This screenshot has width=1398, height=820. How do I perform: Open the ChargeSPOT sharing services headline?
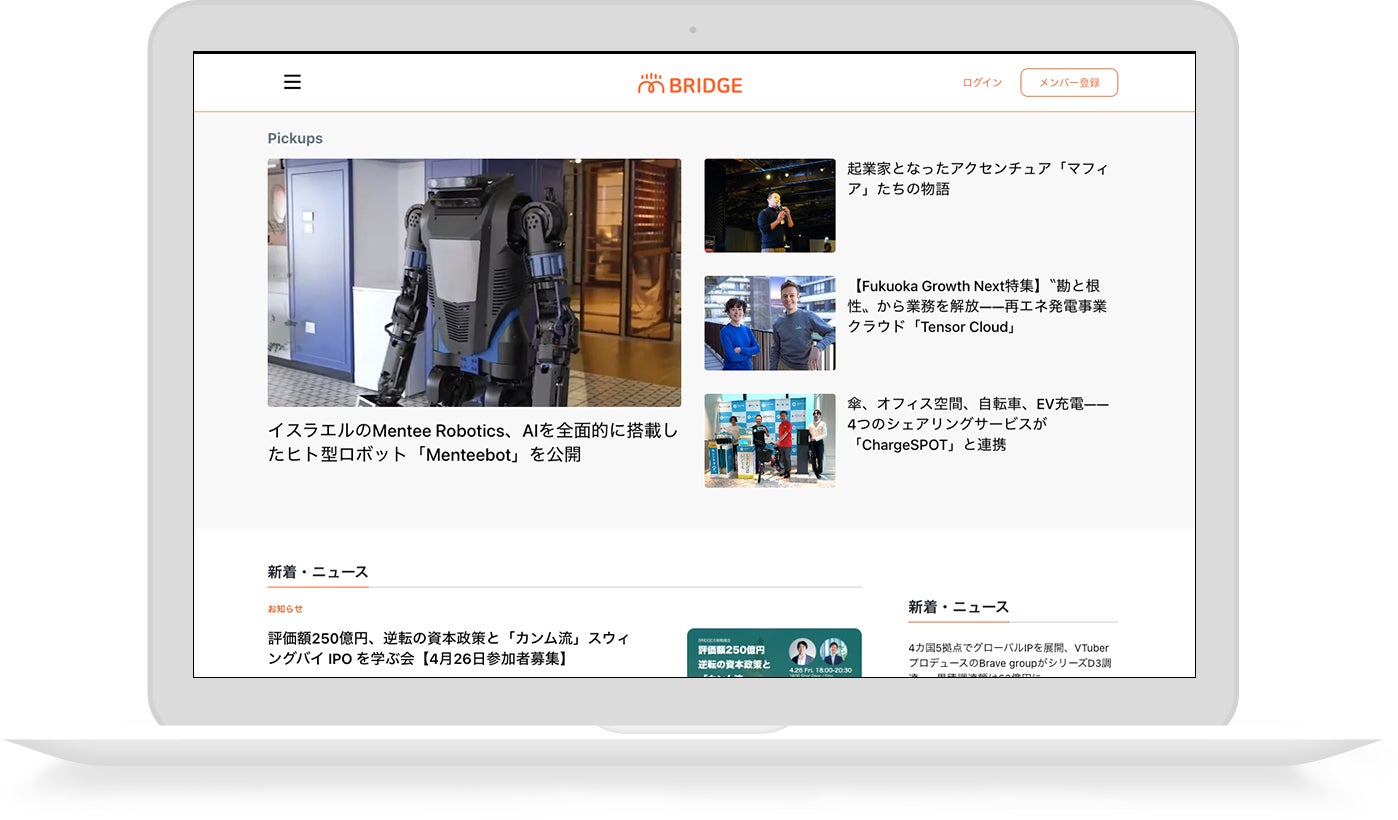(978, 424)
